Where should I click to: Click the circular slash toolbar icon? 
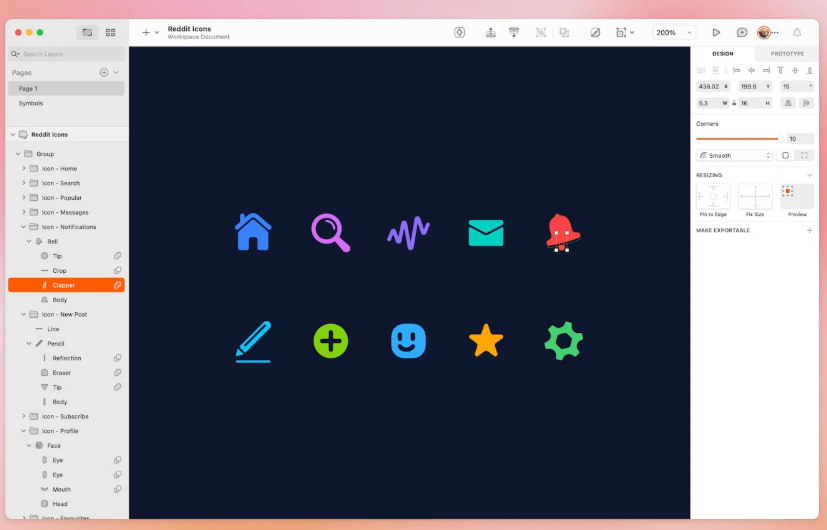pyautogui.click(x=595, y=33)
